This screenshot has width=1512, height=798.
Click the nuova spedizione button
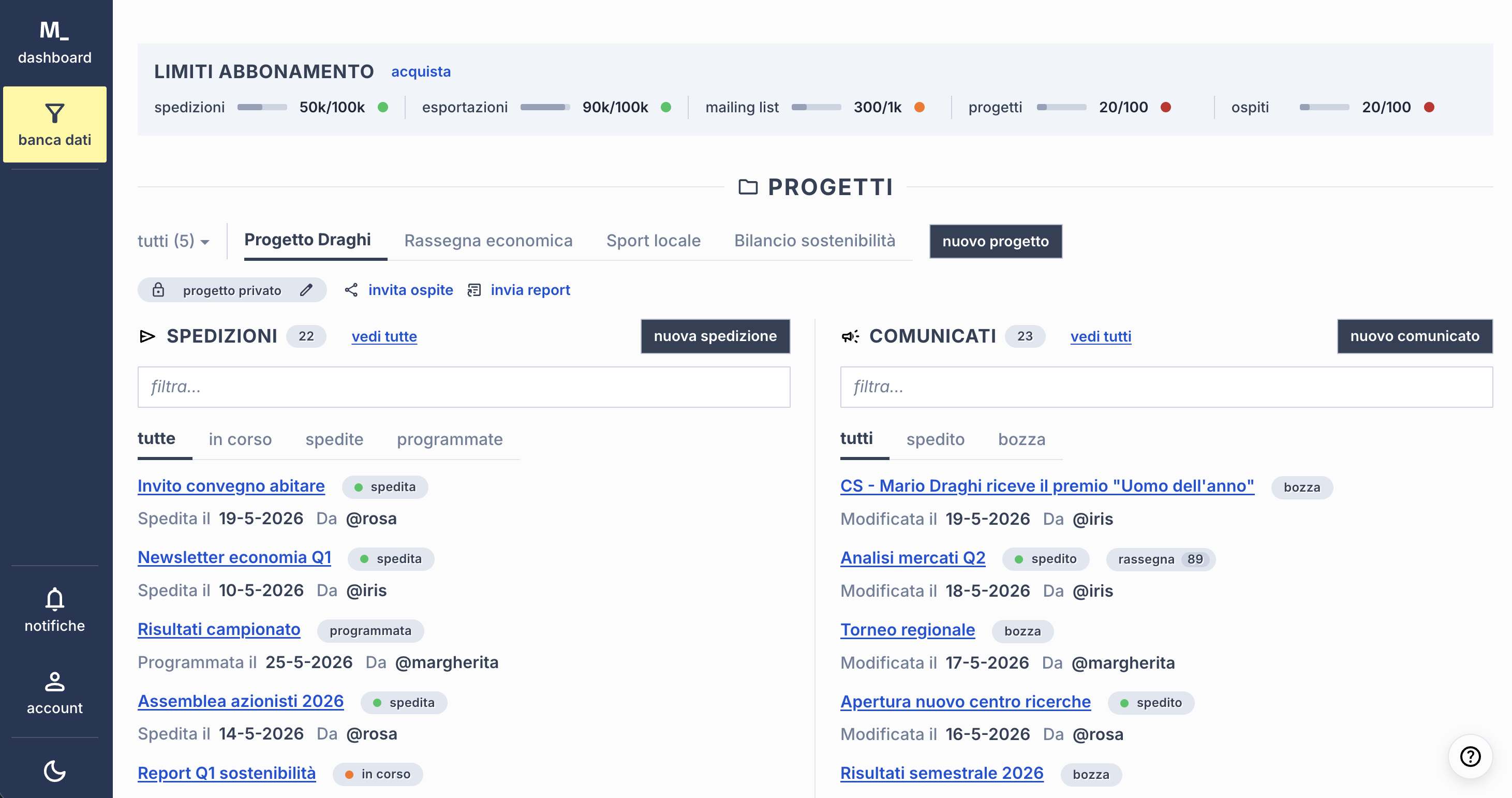[715, 336]
